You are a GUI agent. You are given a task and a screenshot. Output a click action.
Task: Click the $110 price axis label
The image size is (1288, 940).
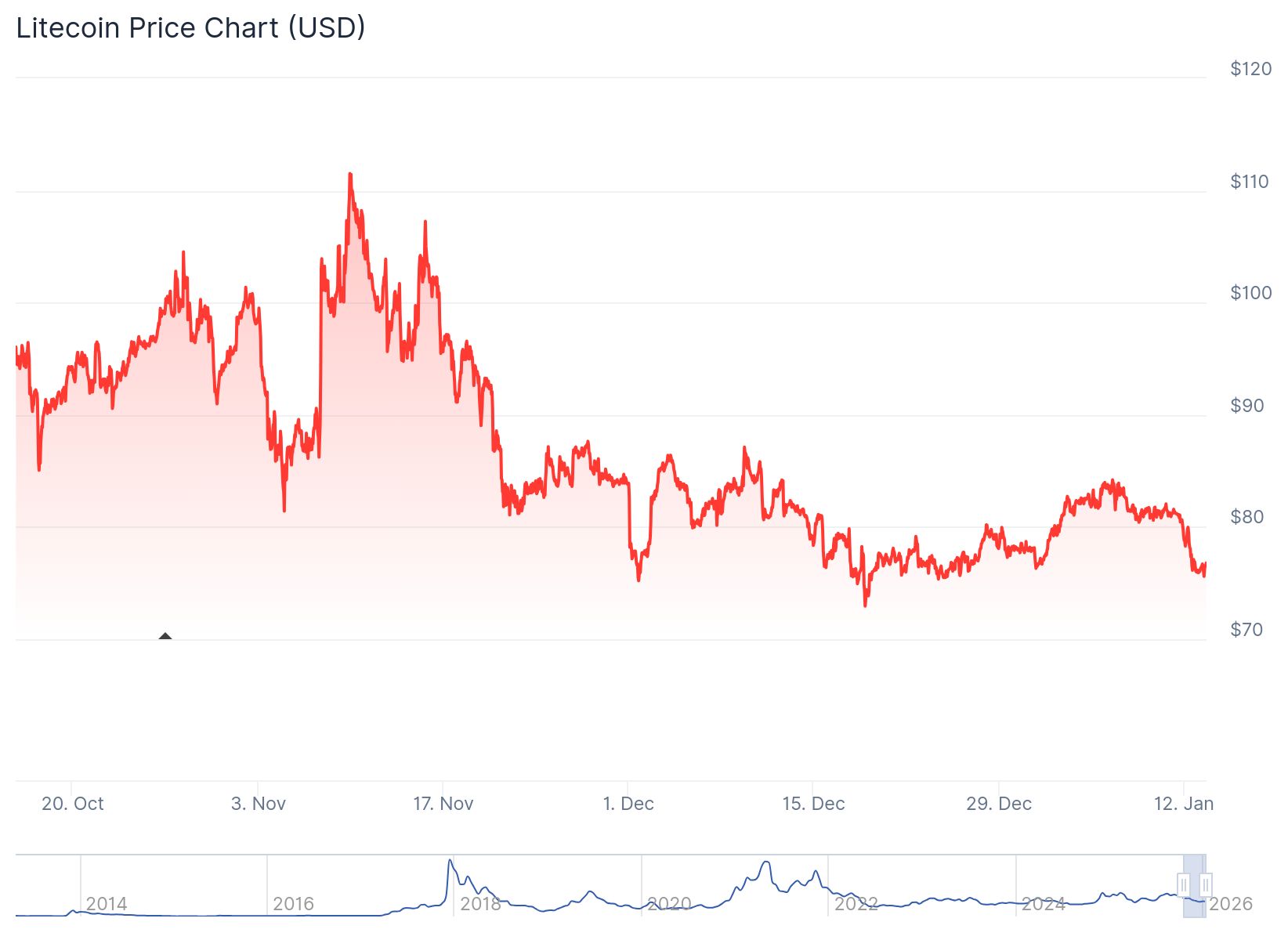point(1249,182)
